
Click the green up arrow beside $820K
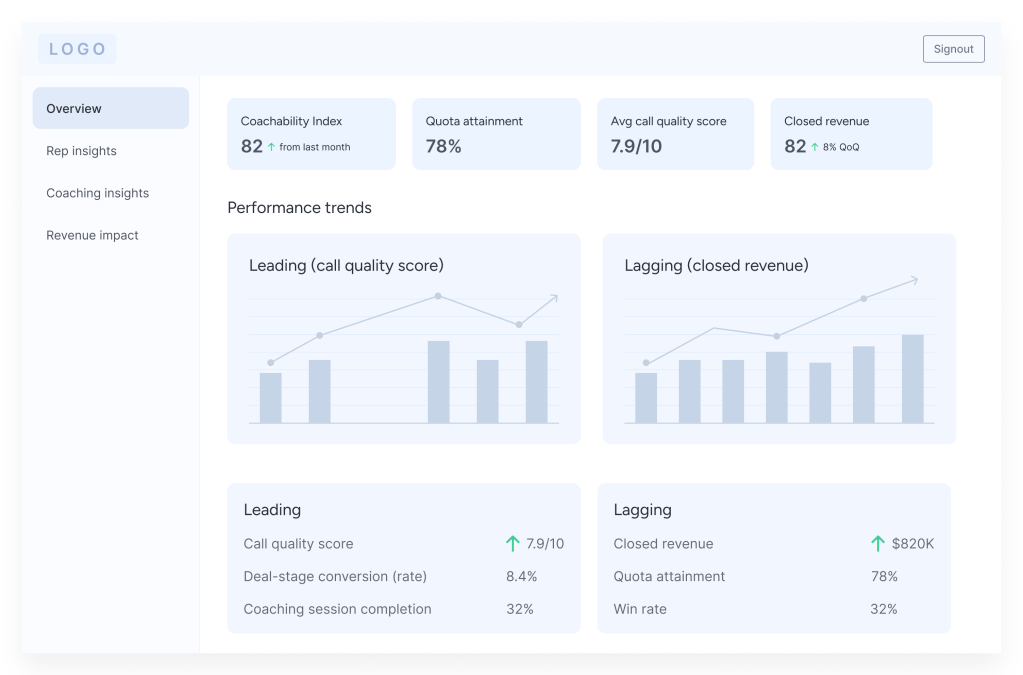(878, 544)
